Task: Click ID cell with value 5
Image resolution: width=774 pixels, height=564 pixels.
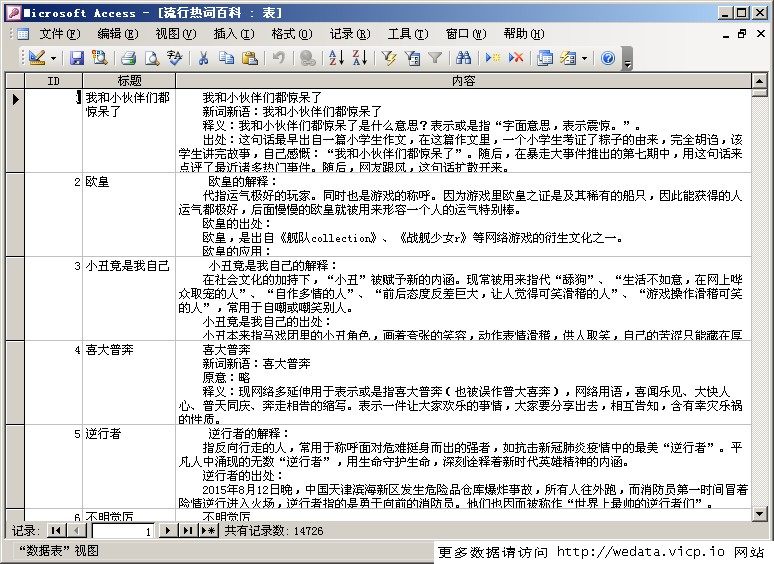Action: click(53, 466)
